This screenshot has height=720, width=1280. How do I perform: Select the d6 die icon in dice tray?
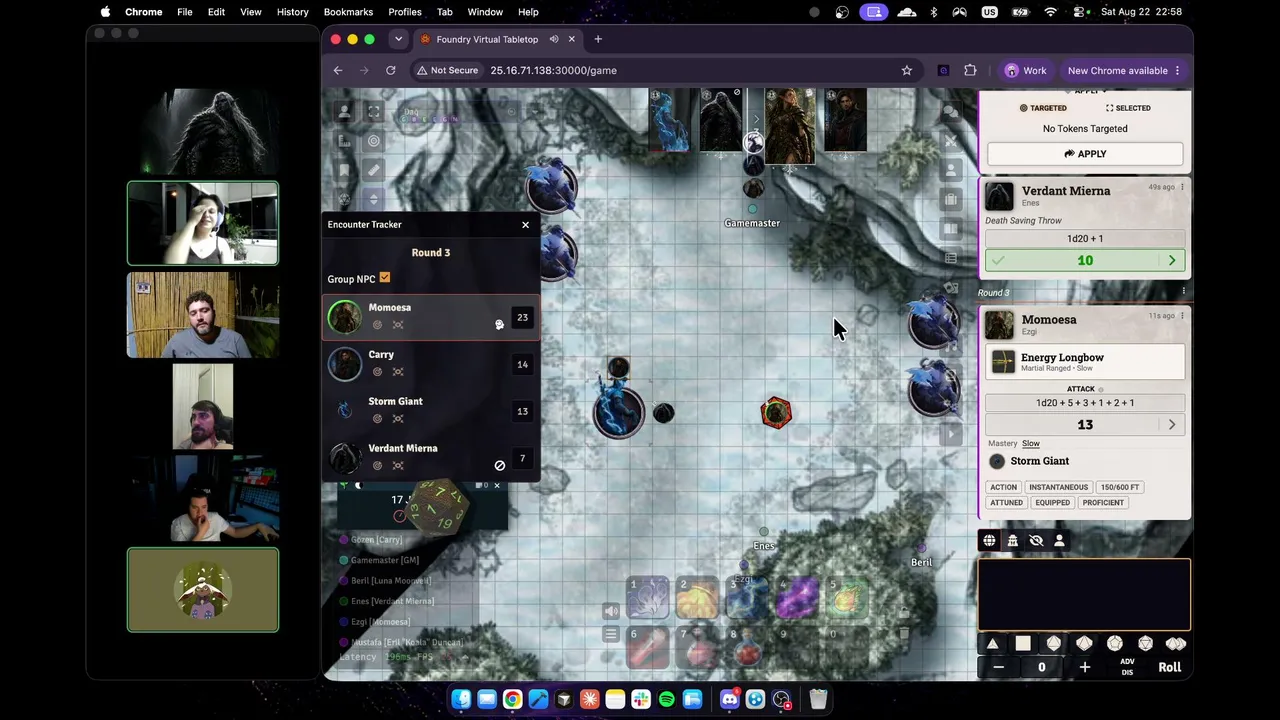coord(1023,644)
